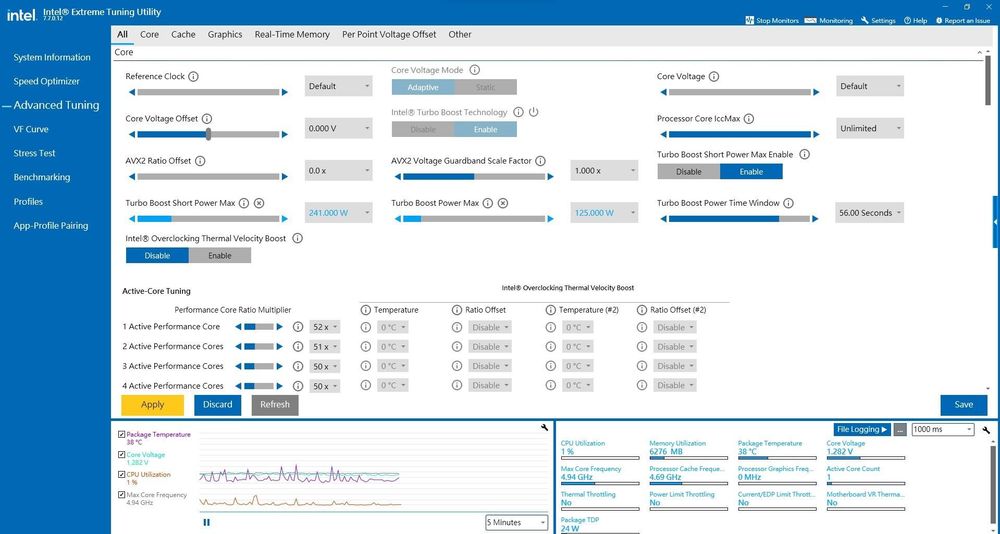View info for Intel Turbo Boost Technology

(x=518, y=112)
